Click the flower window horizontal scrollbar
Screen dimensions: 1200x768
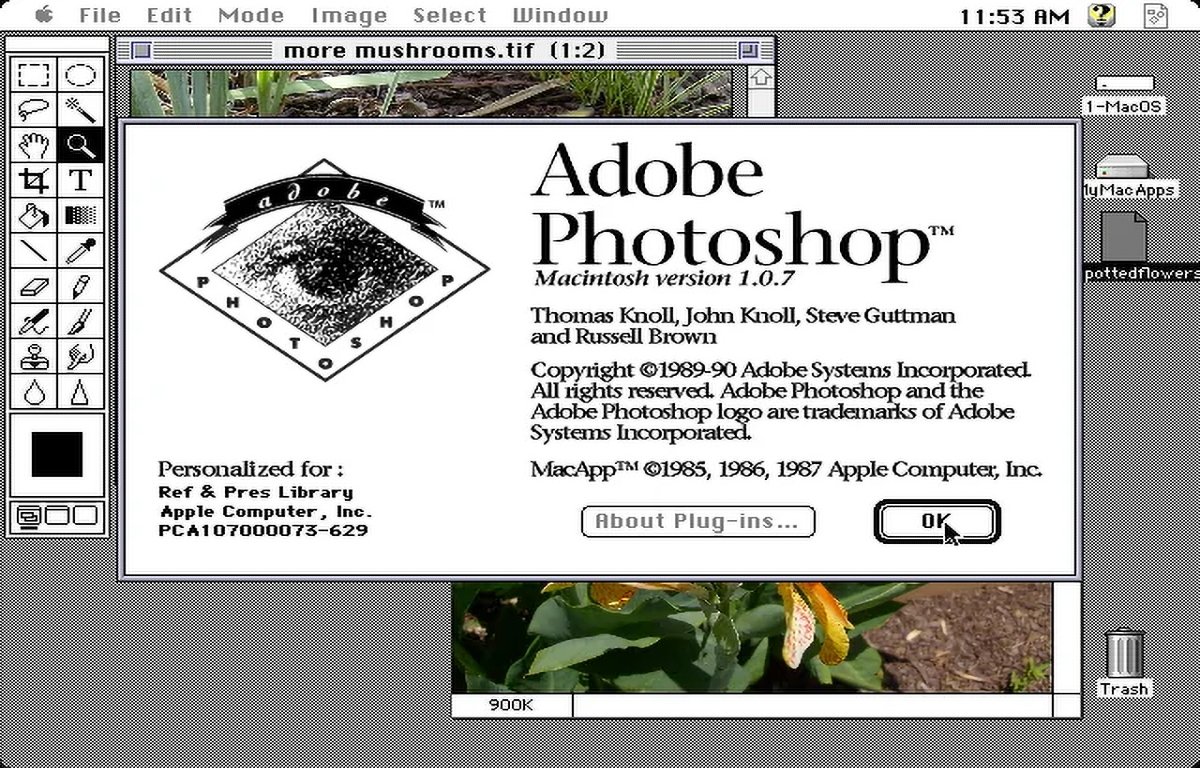click(812, 705)
